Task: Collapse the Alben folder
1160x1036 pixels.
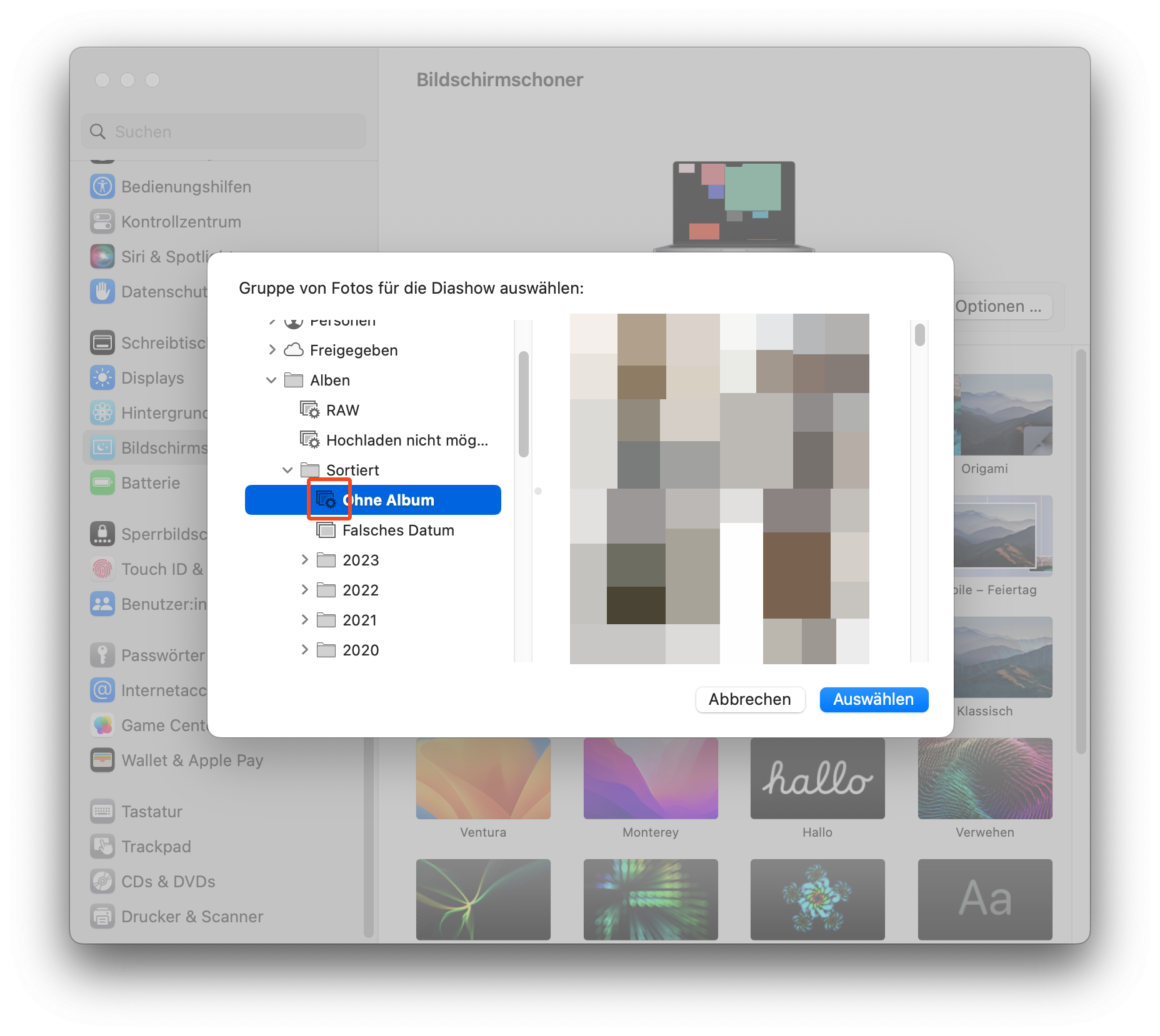Action: 271,380
